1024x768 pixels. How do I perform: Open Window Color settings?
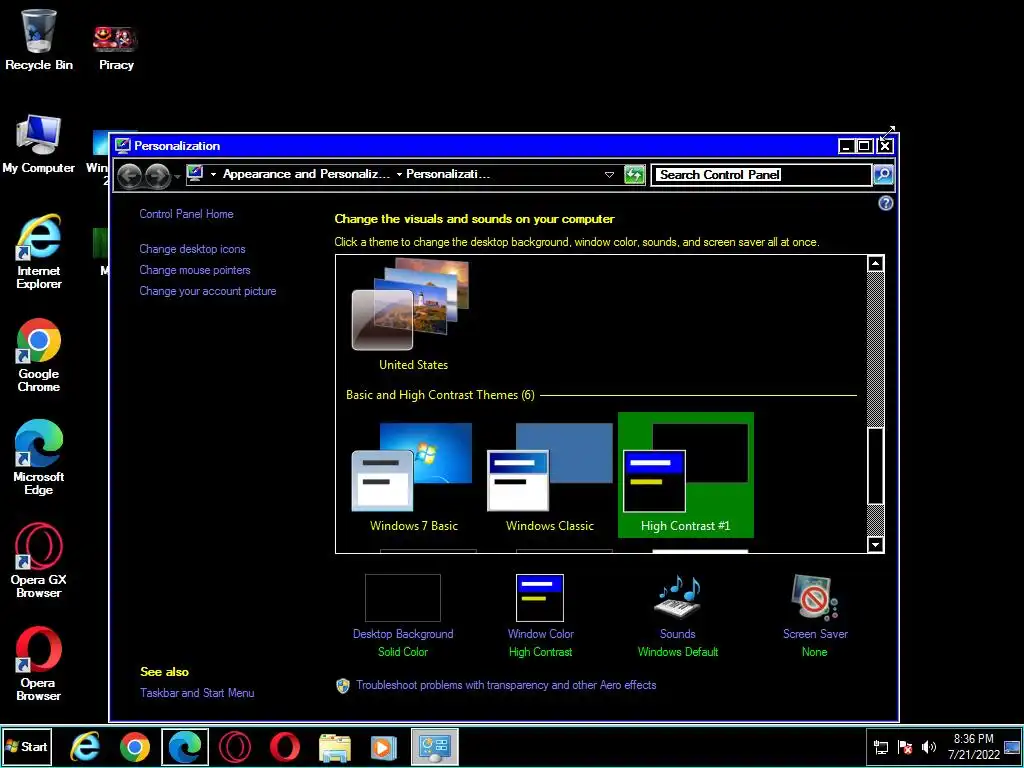pos(540,616)
